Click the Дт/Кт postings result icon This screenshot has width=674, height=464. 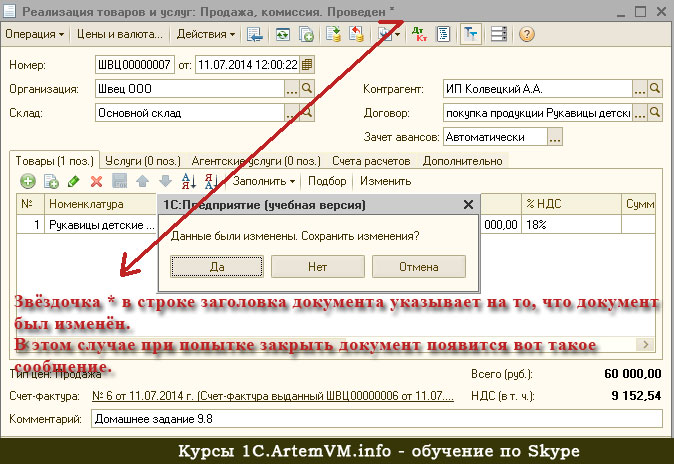(419, 34)
